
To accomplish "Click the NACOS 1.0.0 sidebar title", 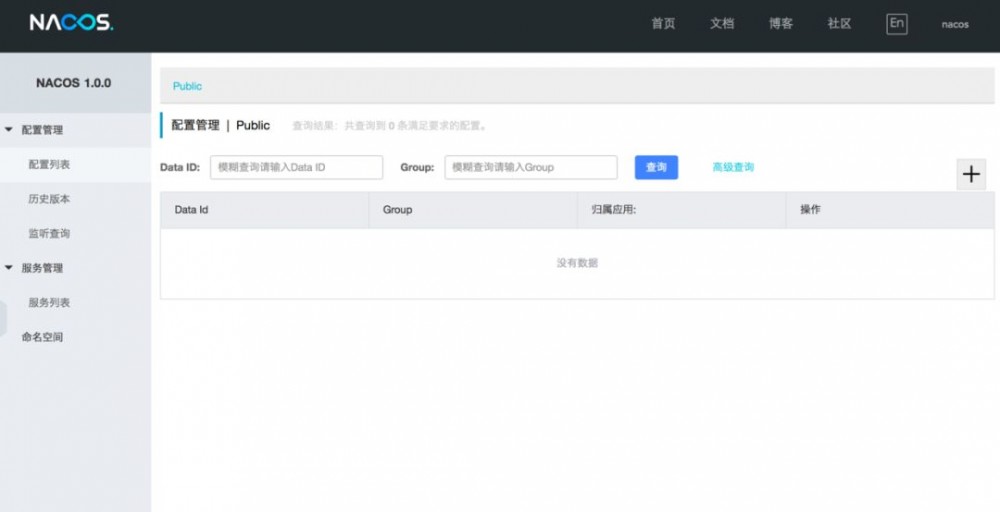I will (x=73, y=83).
